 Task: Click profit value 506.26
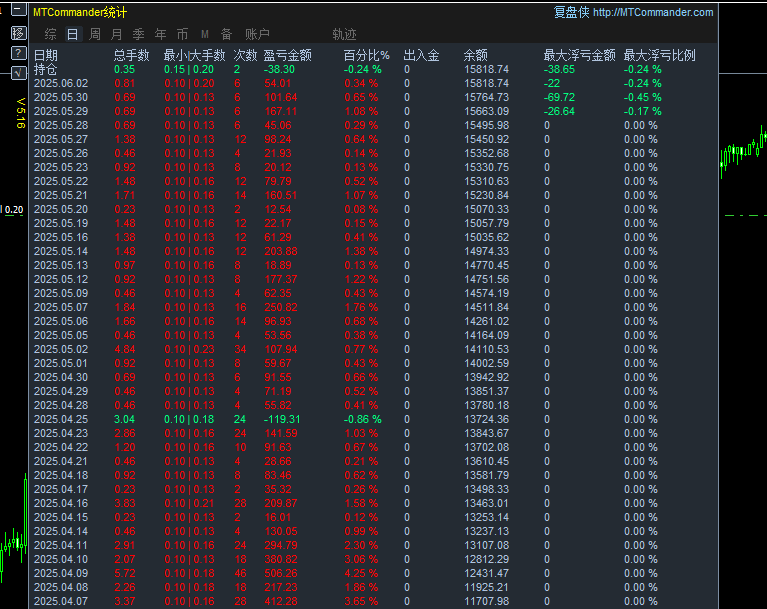pyautogui.click(x=281, y=573)
